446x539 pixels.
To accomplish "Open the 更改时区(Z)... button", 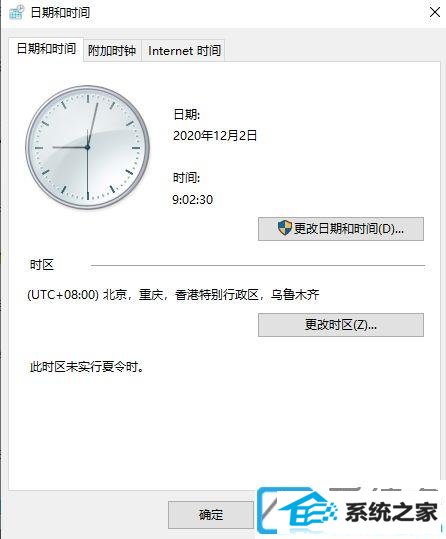I will tap(341, 325).
